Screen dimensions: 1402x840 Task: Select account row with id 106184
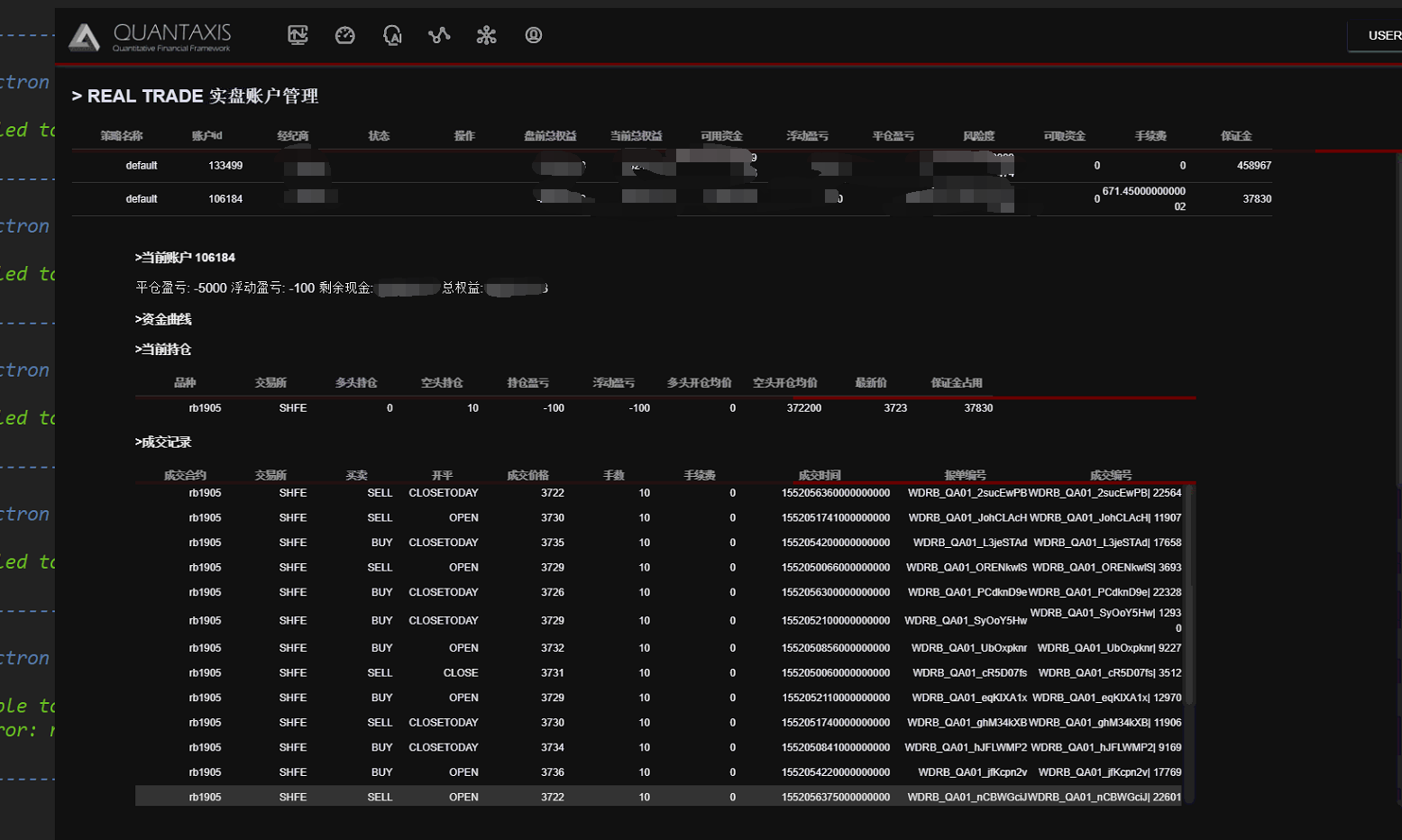672,199
